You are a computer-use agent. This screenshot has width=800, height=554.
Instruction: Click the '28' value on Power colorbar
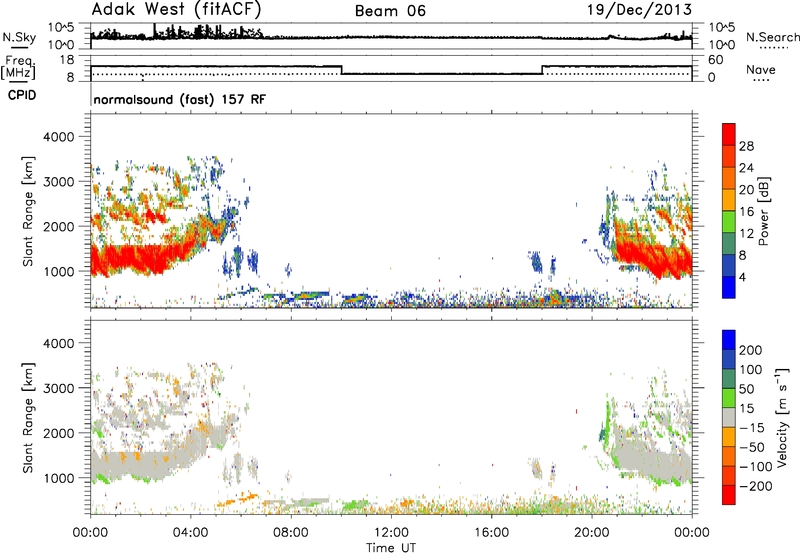pyautogui.click(x=746, y=146)
